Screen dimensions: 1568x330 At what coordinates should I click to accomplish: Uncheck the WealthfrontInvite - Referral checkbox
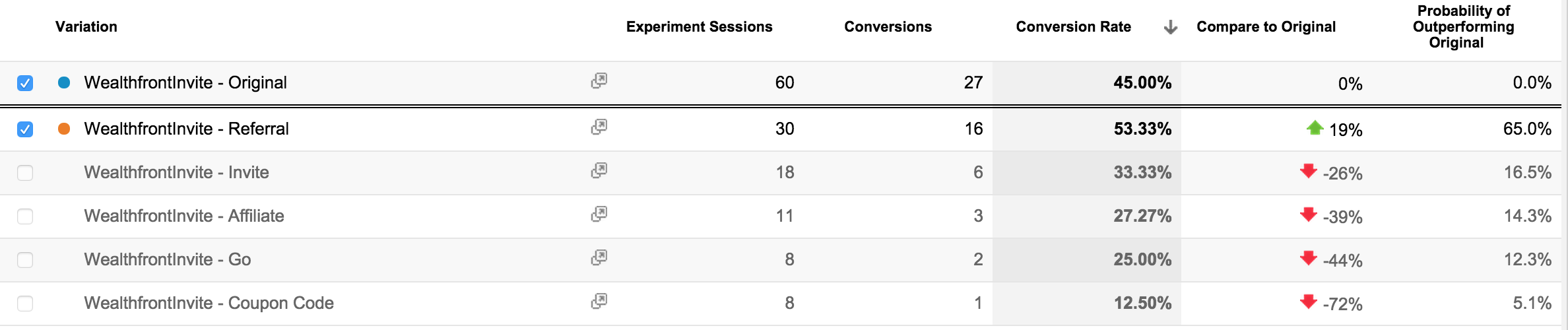point(25,129)
